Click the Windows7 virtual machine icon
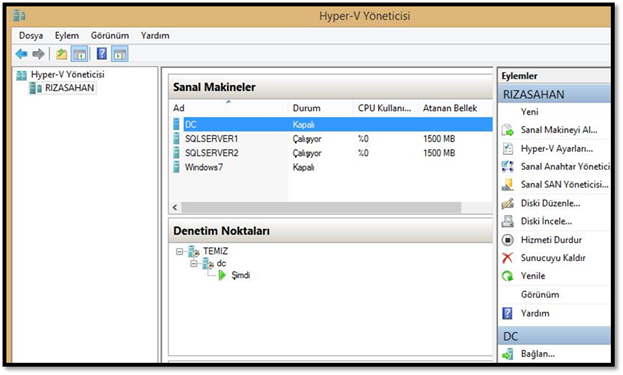Viewport: 623px width, 375px height. coord(176,167)
